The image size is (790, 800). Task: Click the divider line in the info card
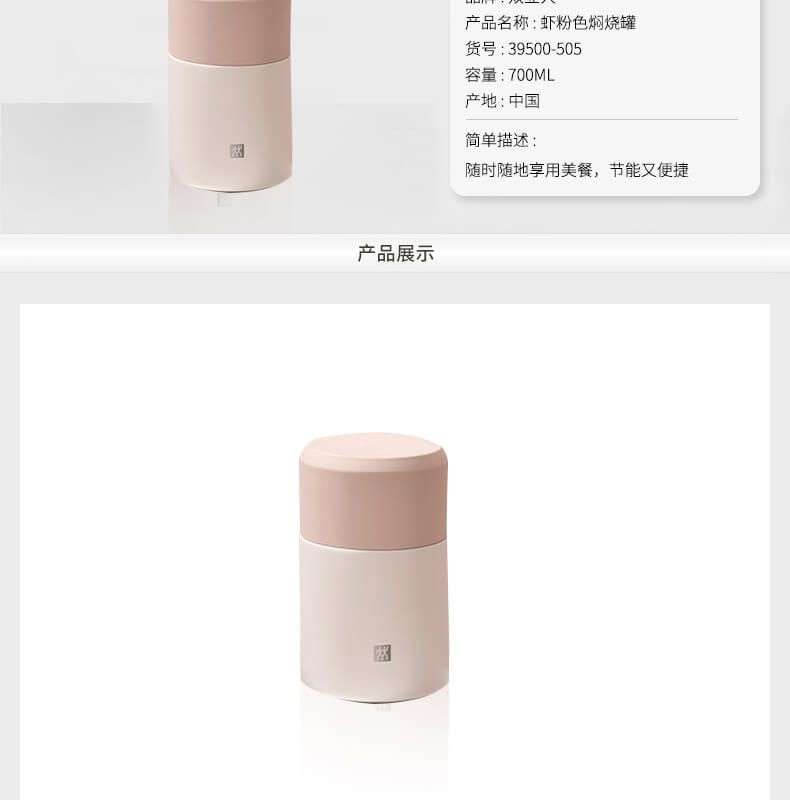[601, 119]
